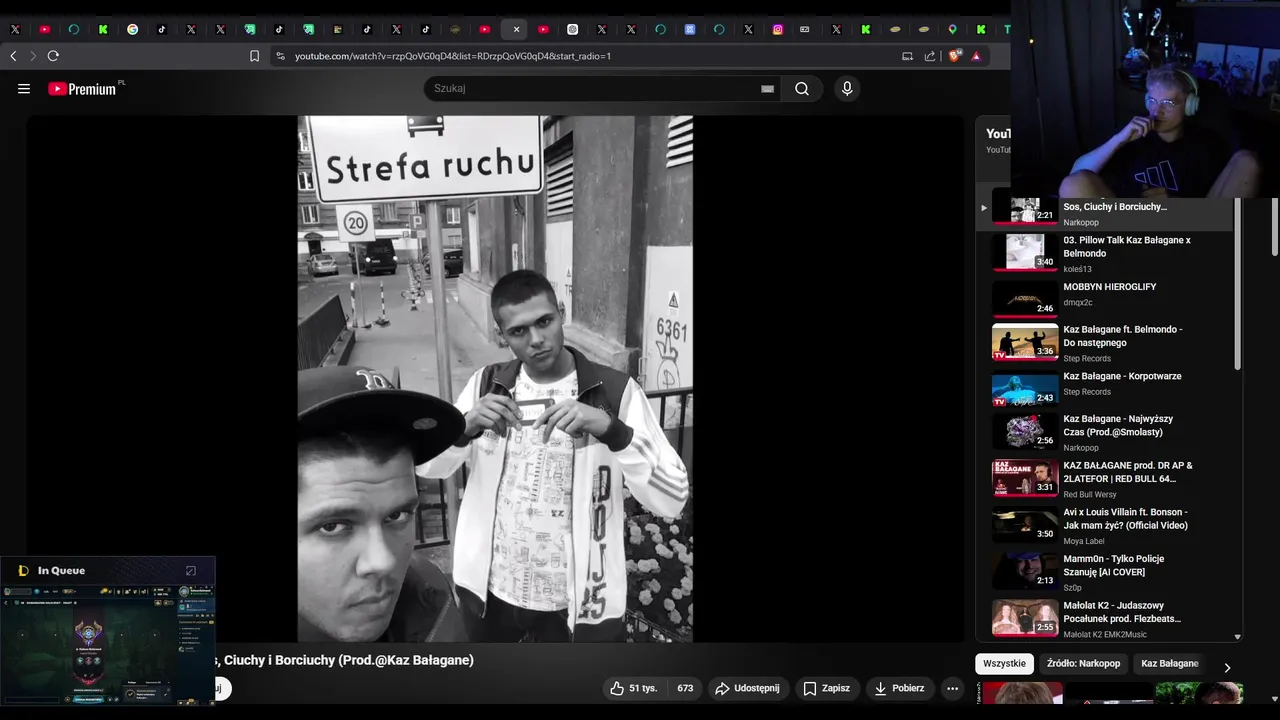Switch to the Instagram tab
Viewport: 1280px width, 720px height.
pos(777,30)
